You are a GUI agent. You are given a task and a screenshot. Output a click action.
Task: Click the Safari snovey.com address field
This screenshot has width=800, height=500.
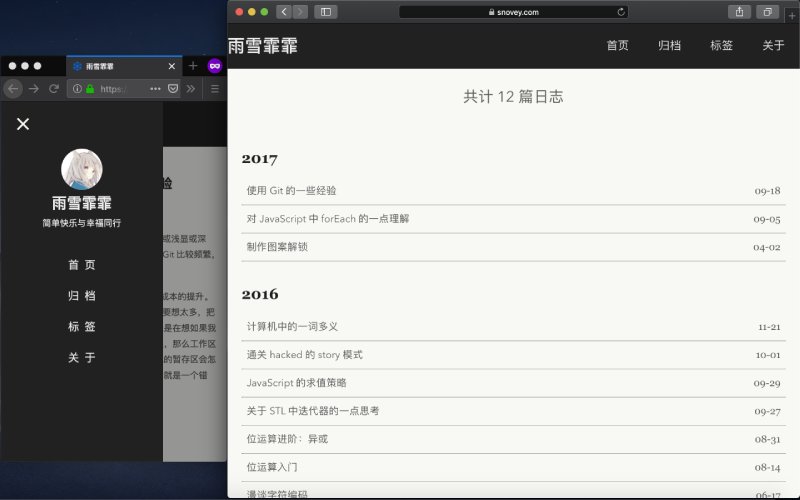[x=513, y=12]
